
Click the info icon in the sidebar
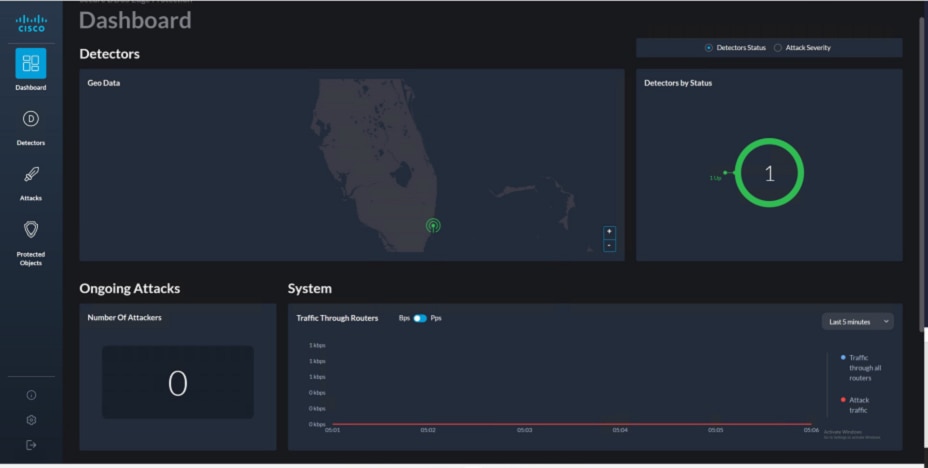(x=31, y=395)
